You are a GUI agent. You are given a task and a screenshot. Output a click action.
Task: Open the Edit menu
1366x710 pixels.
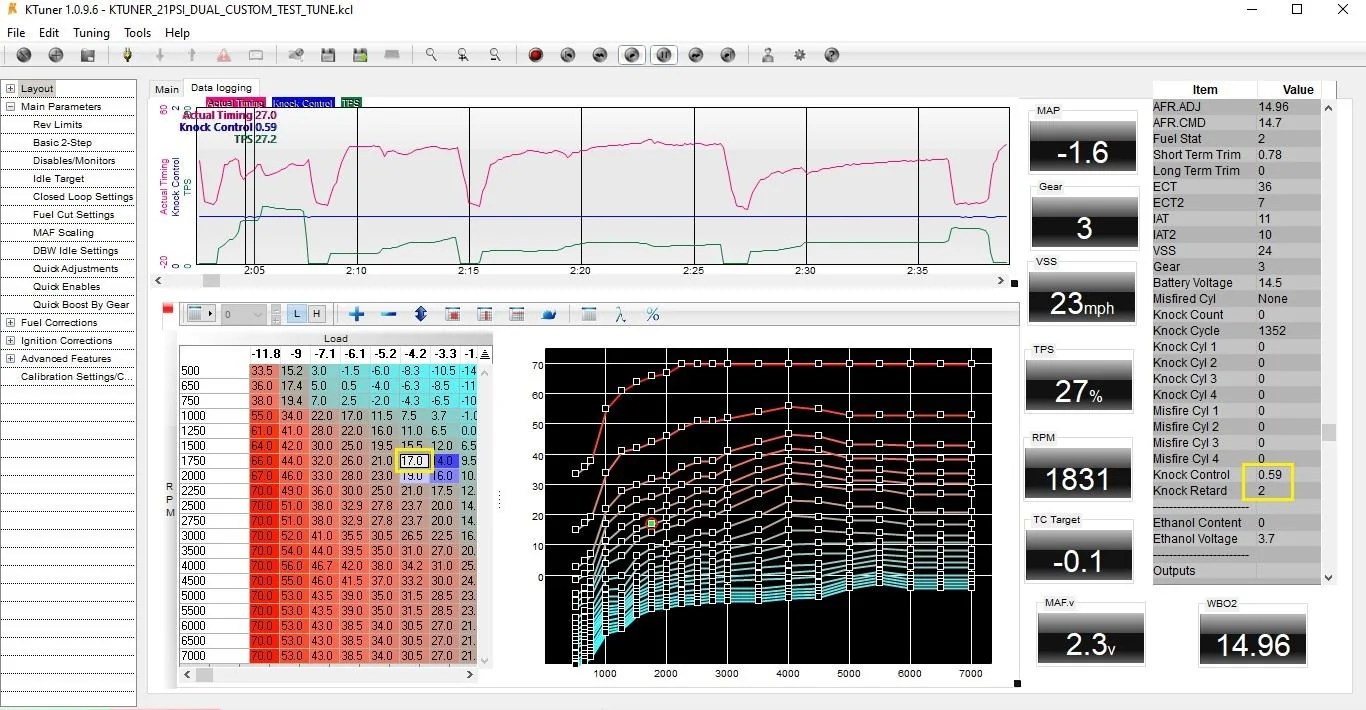point(49,33)
